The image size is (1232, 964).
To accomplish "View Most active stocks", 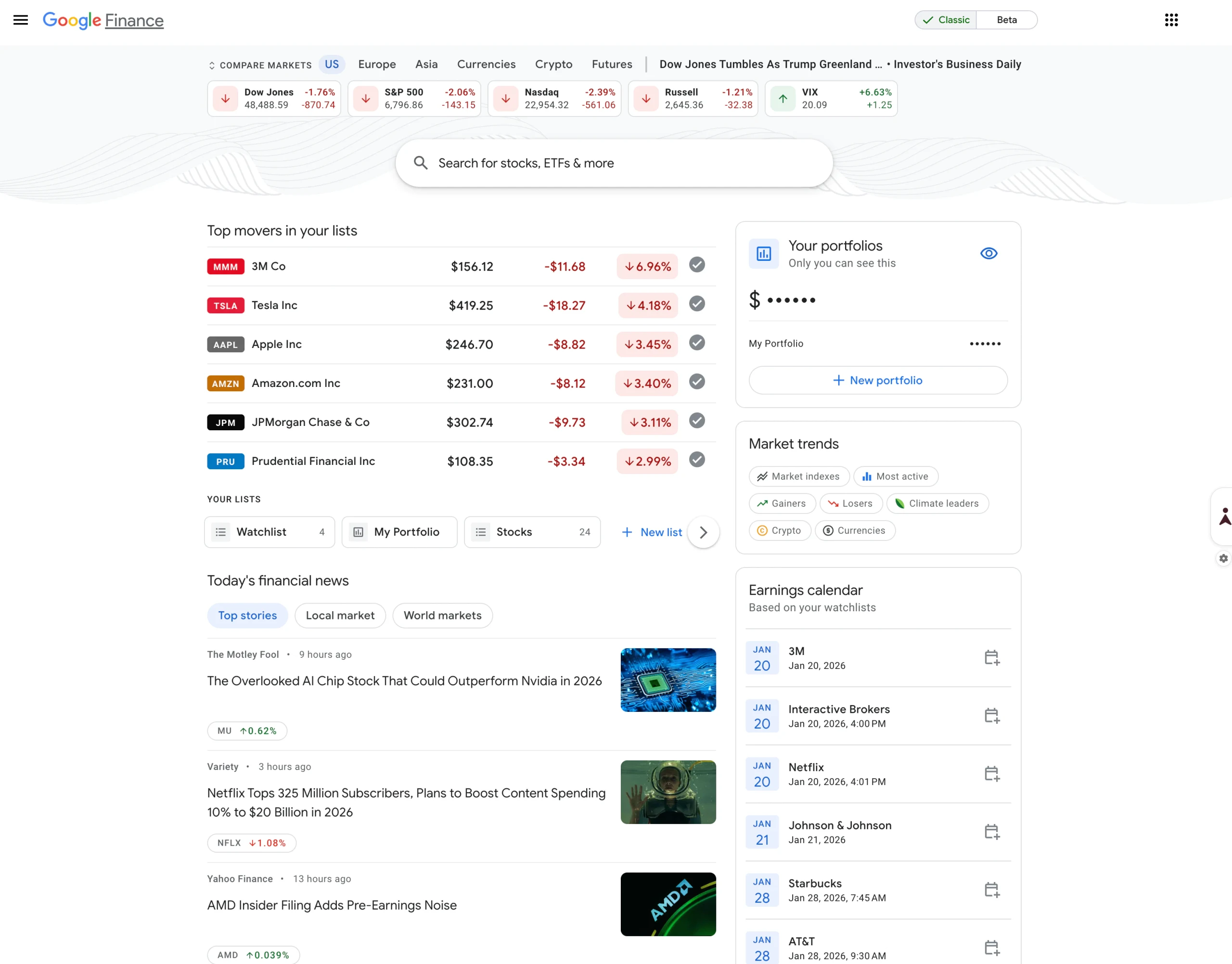I will click(x=896, y=476).
